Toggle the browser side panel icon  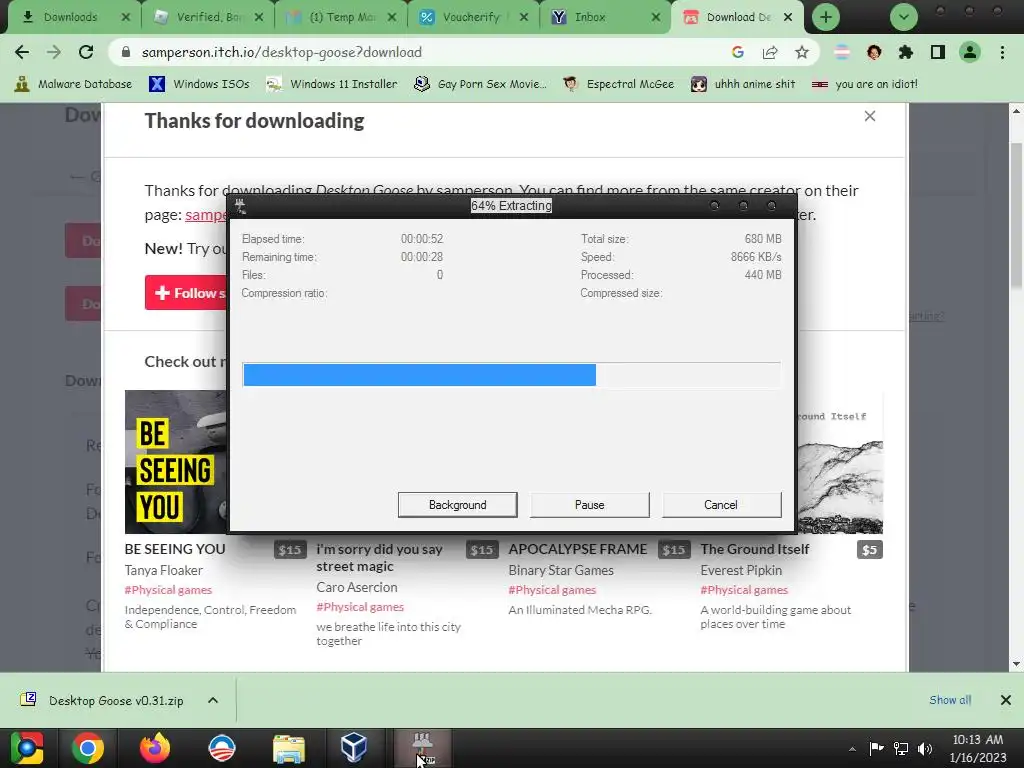pos(938,52)
